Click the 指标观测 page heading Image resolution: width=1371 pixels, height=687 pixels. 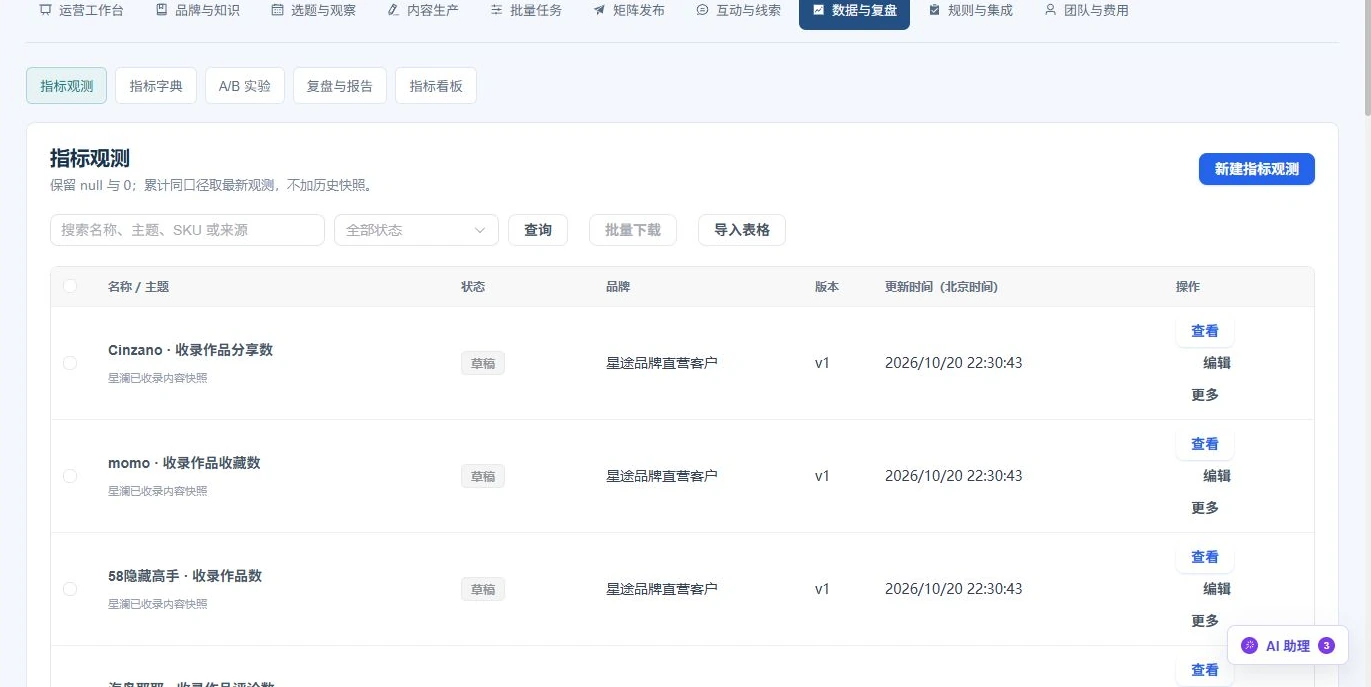90,158
